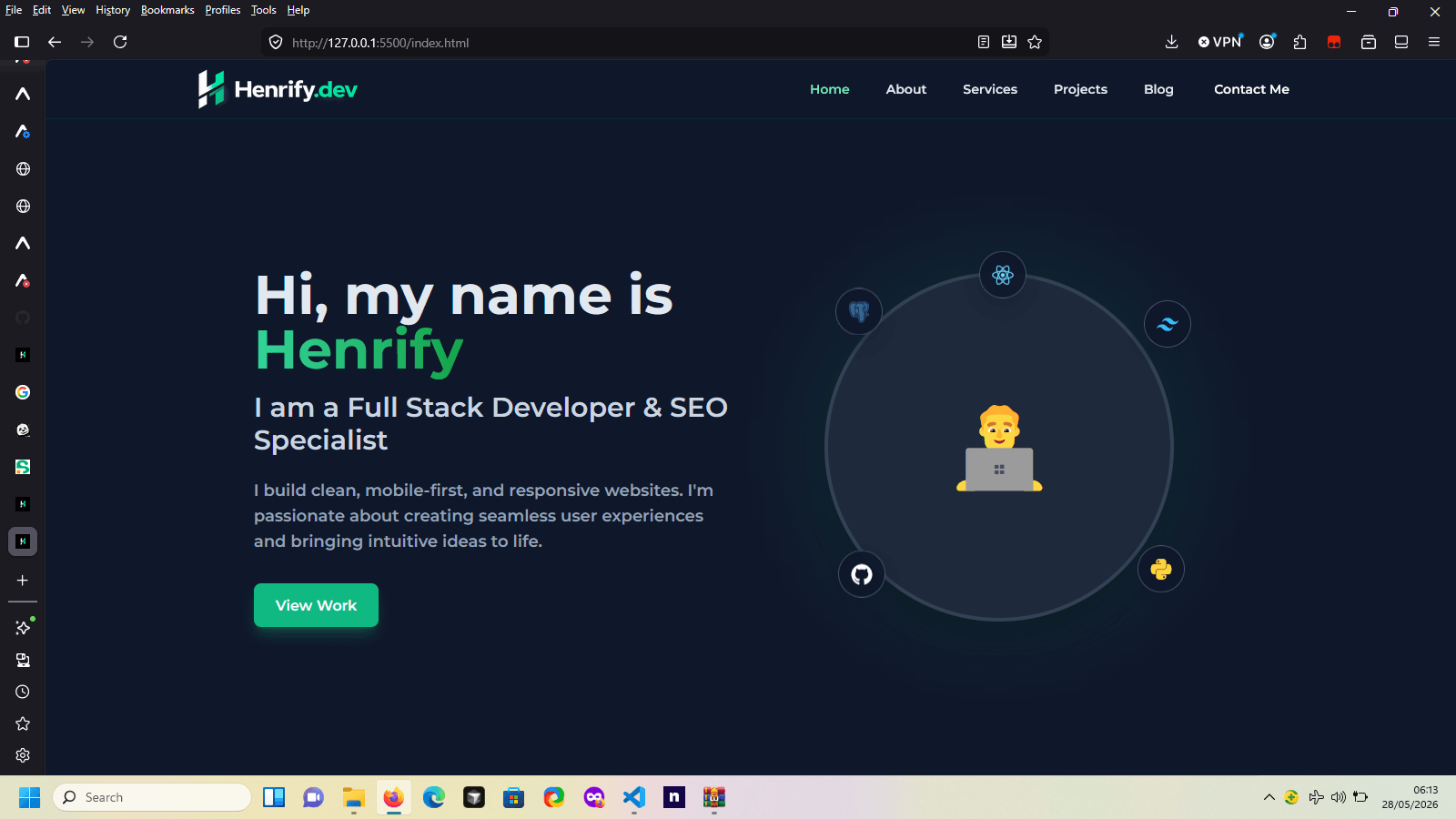Viewport: 1456px width, 819px height.
Task: Open the Downloads panel
Action: click(x=1172, y=42)
